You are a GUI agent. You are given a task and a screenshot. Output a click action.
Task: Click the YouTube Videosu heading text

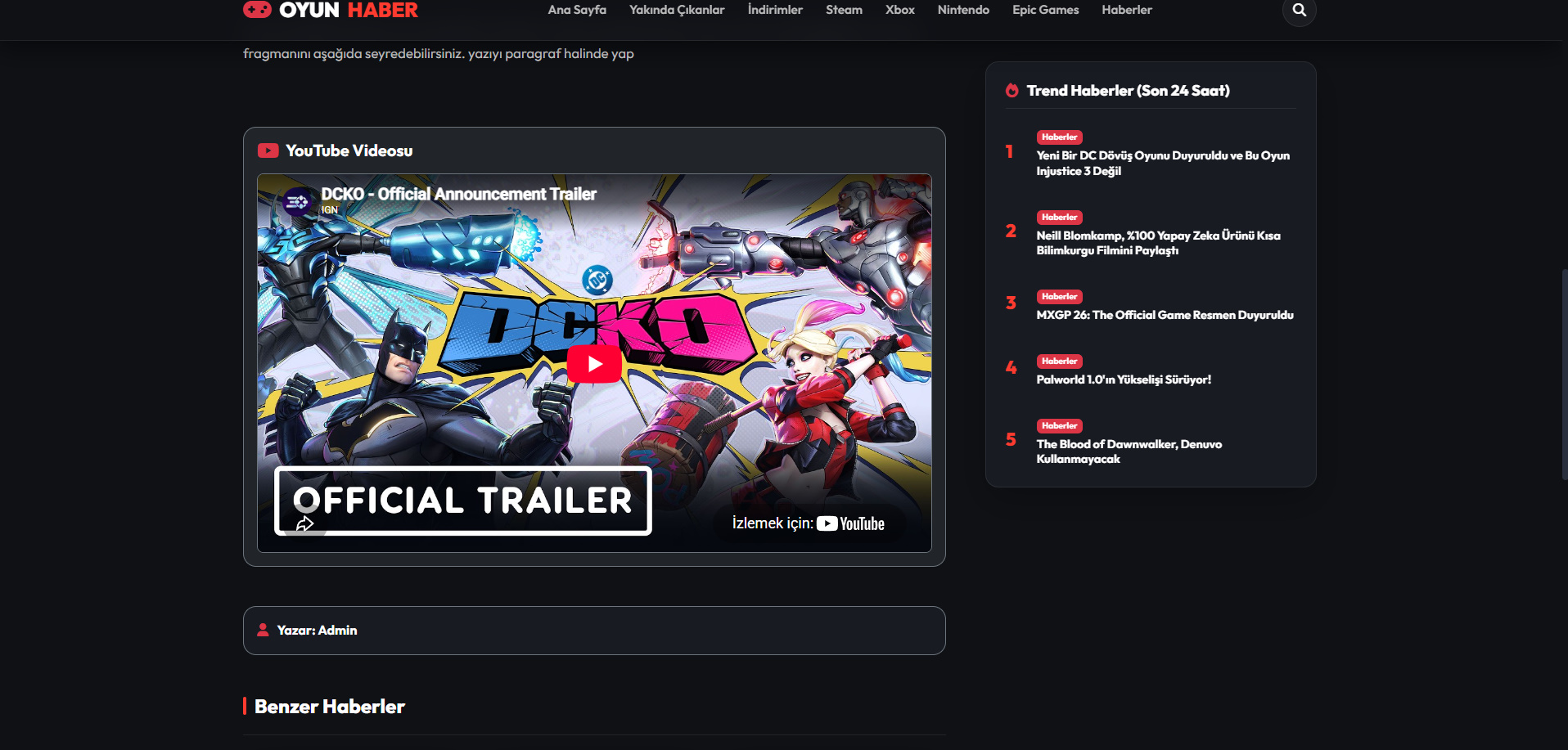[x=349, y=150]
